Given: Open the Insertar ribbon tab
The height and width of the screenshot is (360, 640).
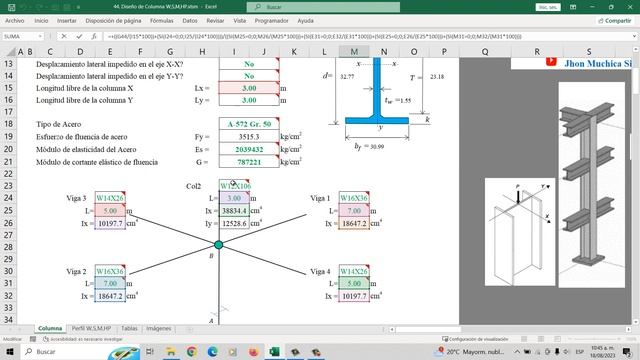Looking at the screenshot, I should click(67, 20).
